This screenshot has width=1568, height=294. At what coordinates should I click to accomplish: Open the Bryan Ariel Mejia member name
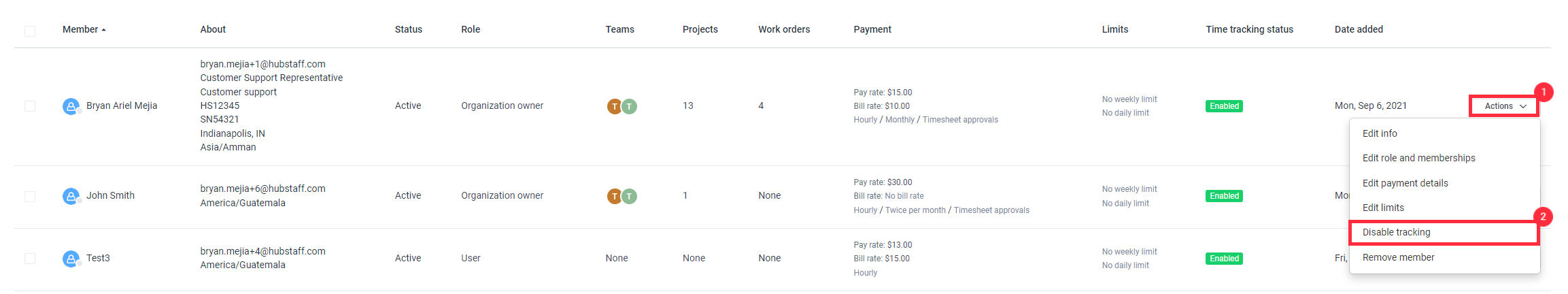click(x=122, y=105)
